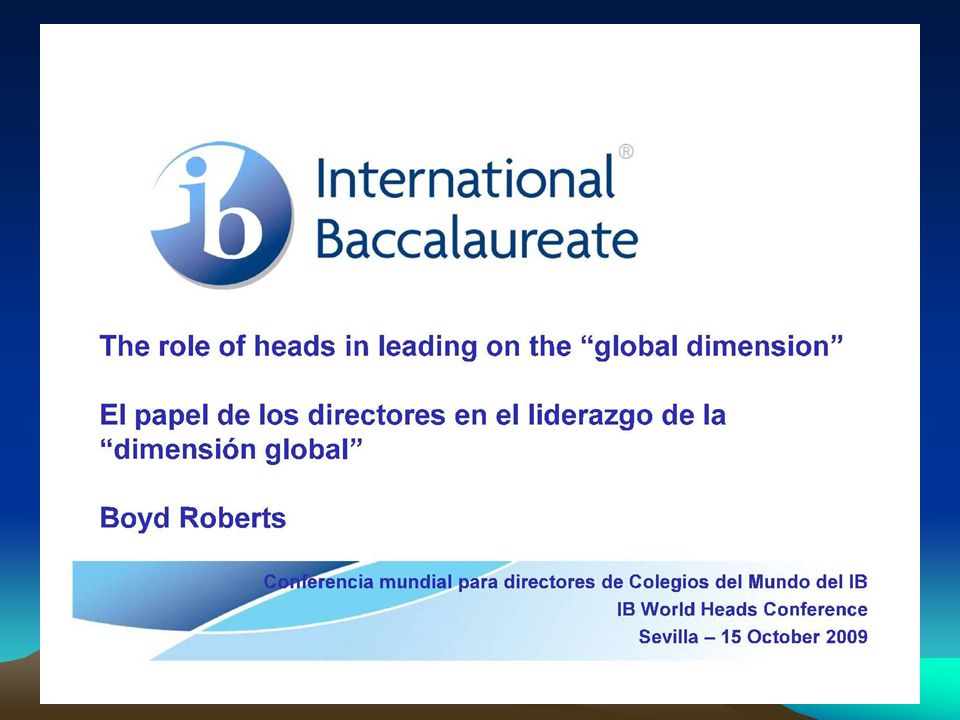Select the Spanish title 'El papel de los directores'
960x720 pixels.
[x=412, y=415]
